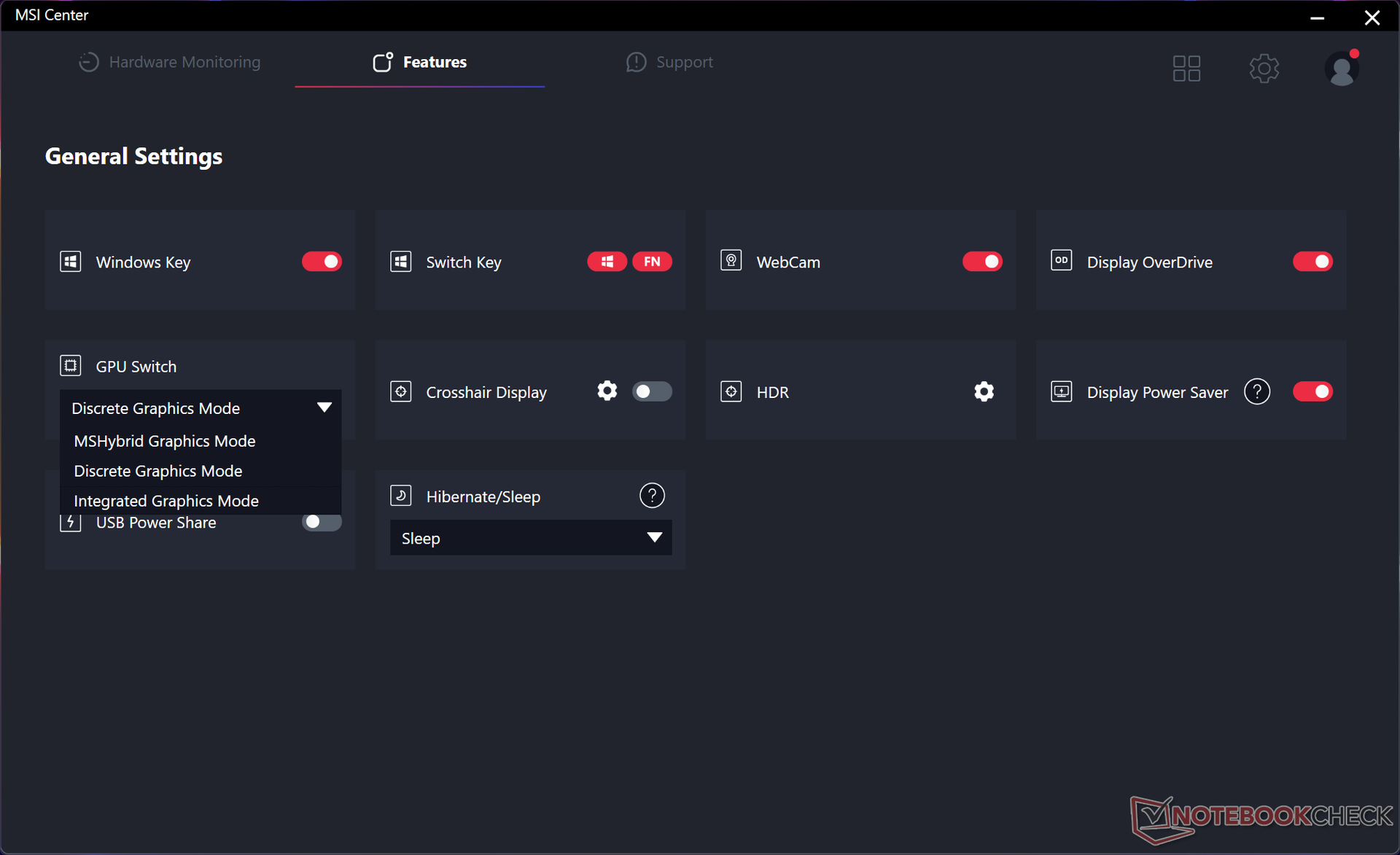
Task: Open the user profile avatar
Action: tap(1341, 69)
